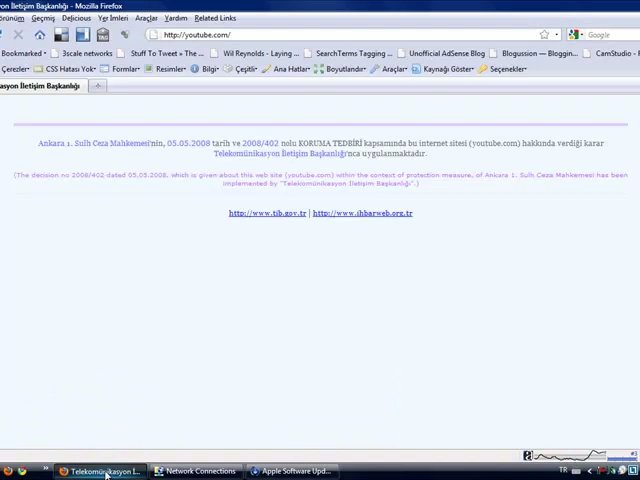The width and height of the screenshot is (640, 480).
Task: Open the Delicious menu
Action: click(x=76, y=18)
